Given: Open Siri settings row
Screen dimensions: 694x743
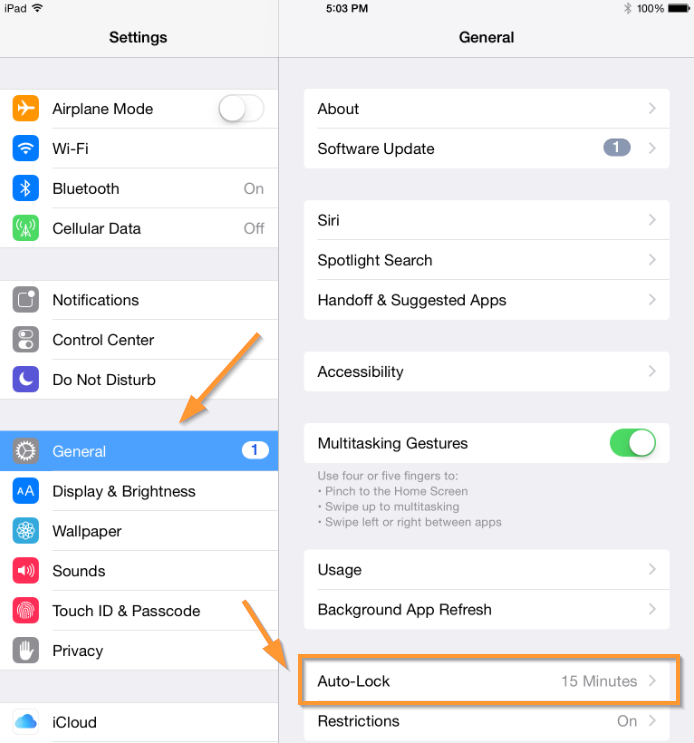Looking at the screenshot, I should coord(487,220).
